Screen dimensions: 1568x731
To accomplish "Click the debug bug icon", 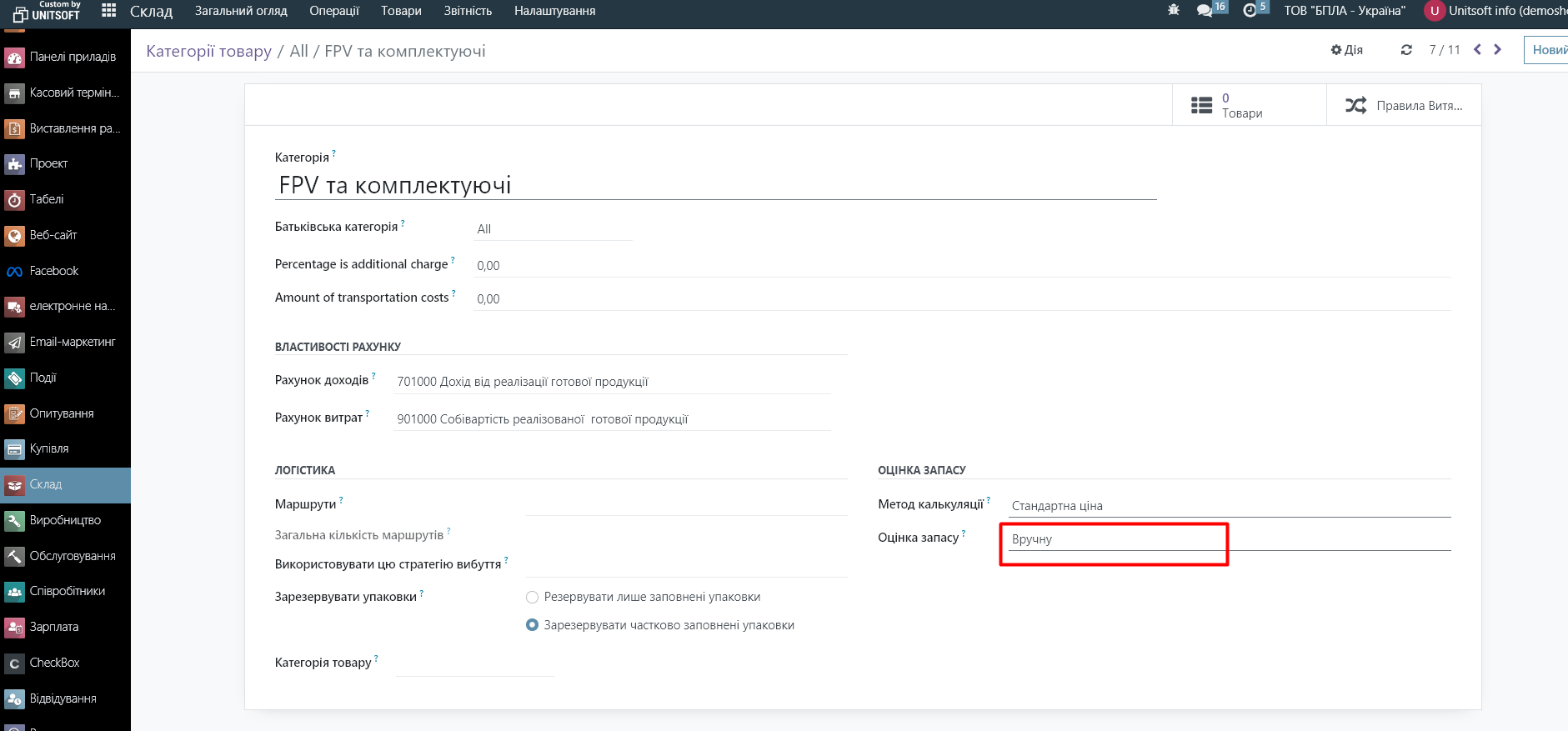I will click(x=1174, y=11).
